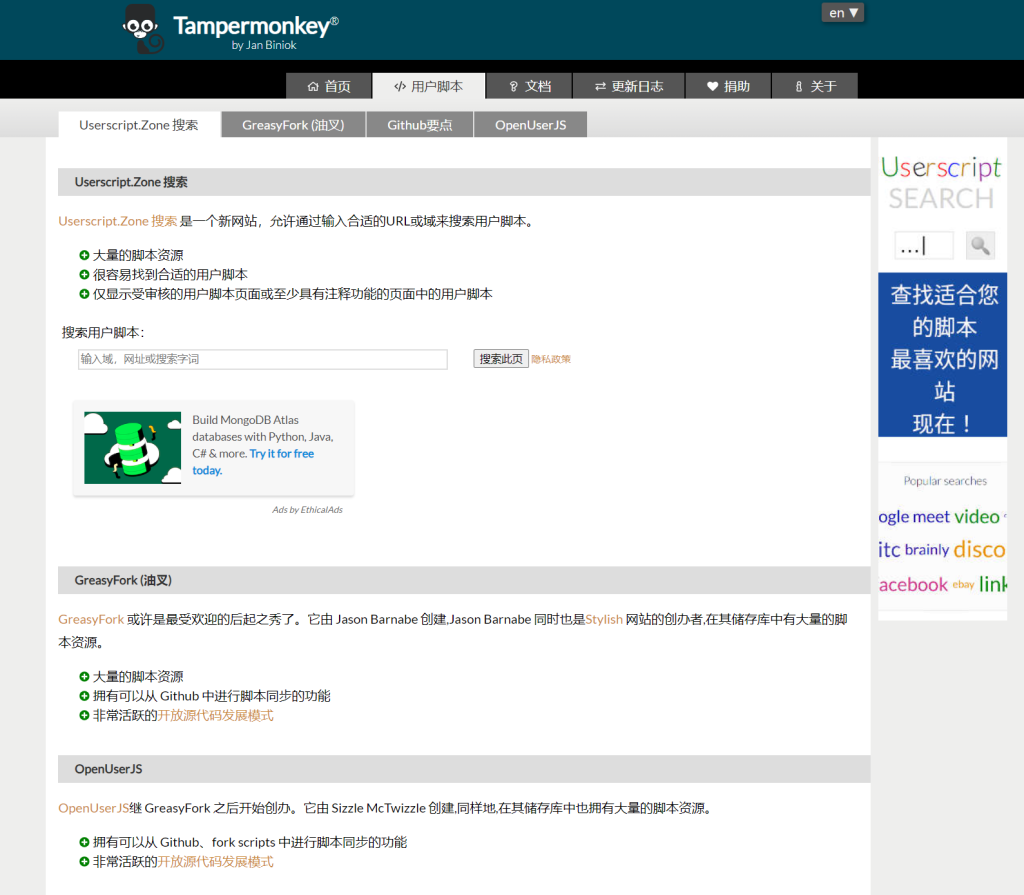The width and height of the screenshot is (1024, 895).
Task: Click the userscript search text field
Action: tap(262, 359)
